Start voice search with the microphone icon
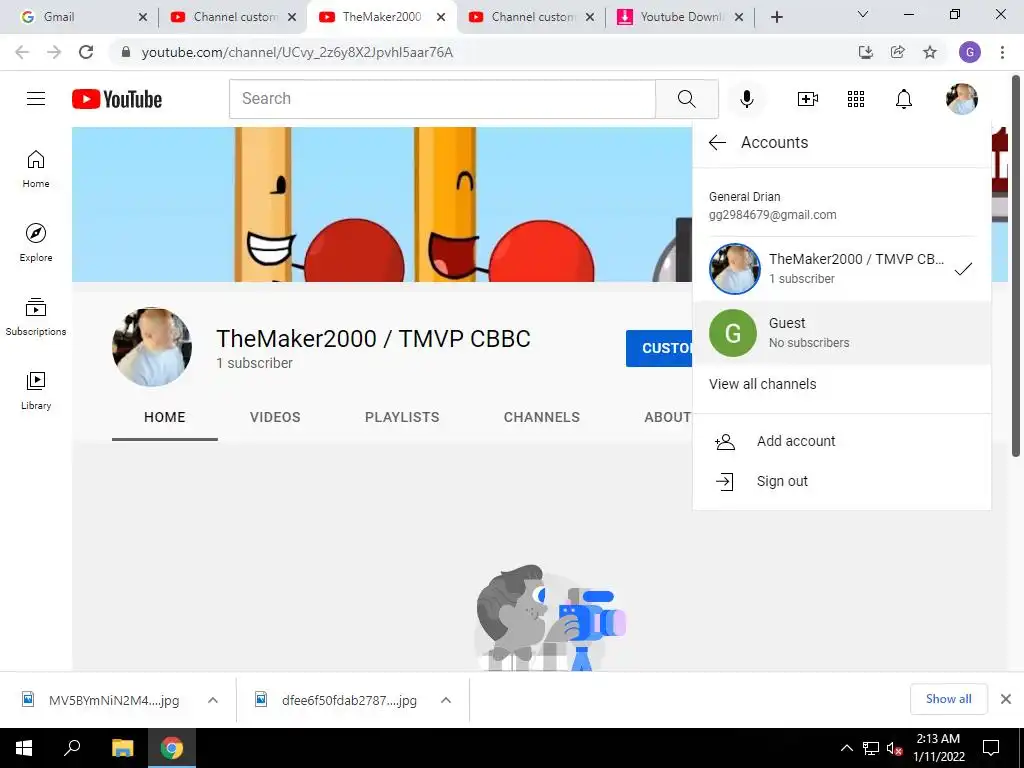 point(746,99)
